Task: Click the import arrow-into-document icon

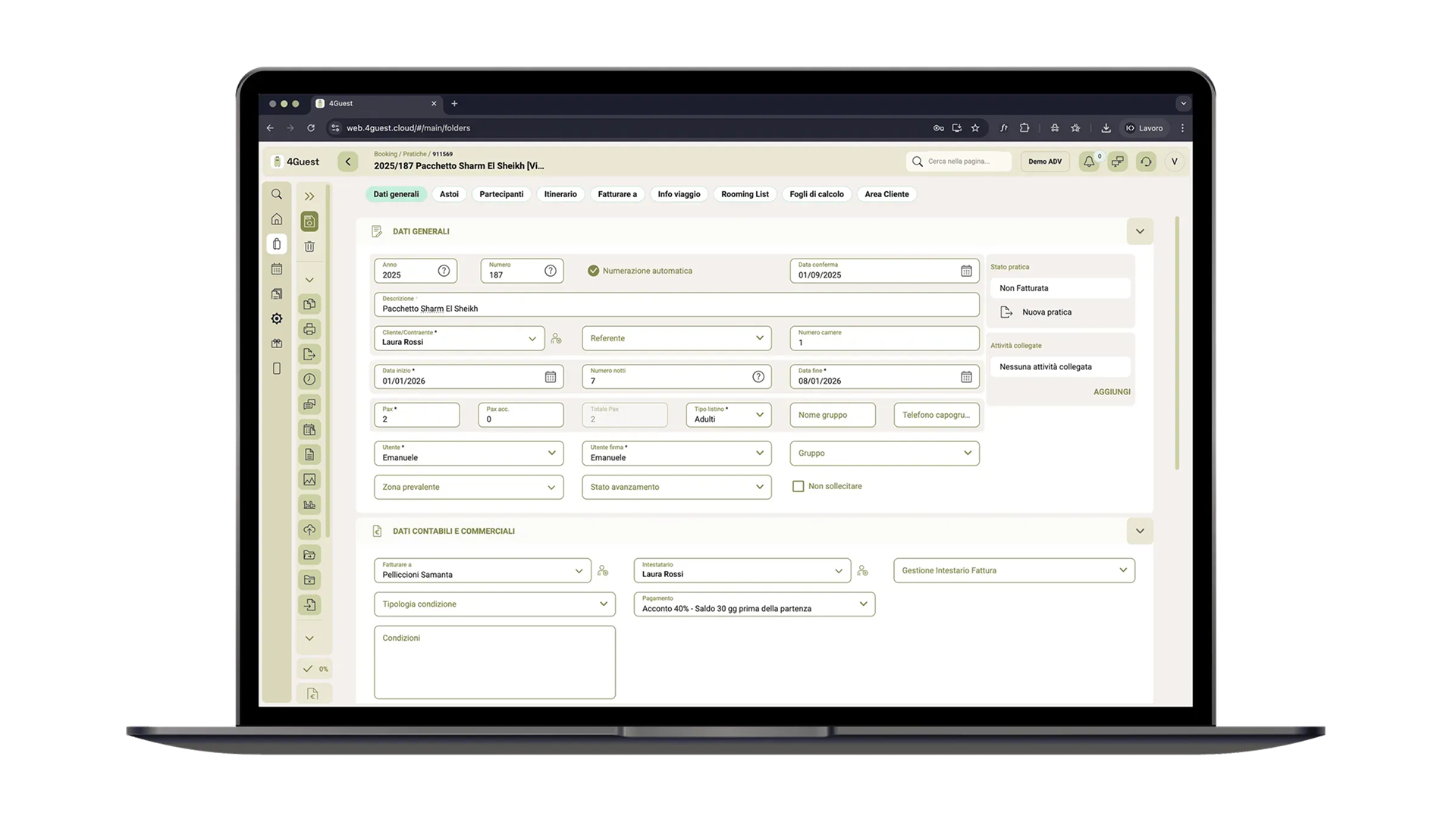Action: click(309, 604)
